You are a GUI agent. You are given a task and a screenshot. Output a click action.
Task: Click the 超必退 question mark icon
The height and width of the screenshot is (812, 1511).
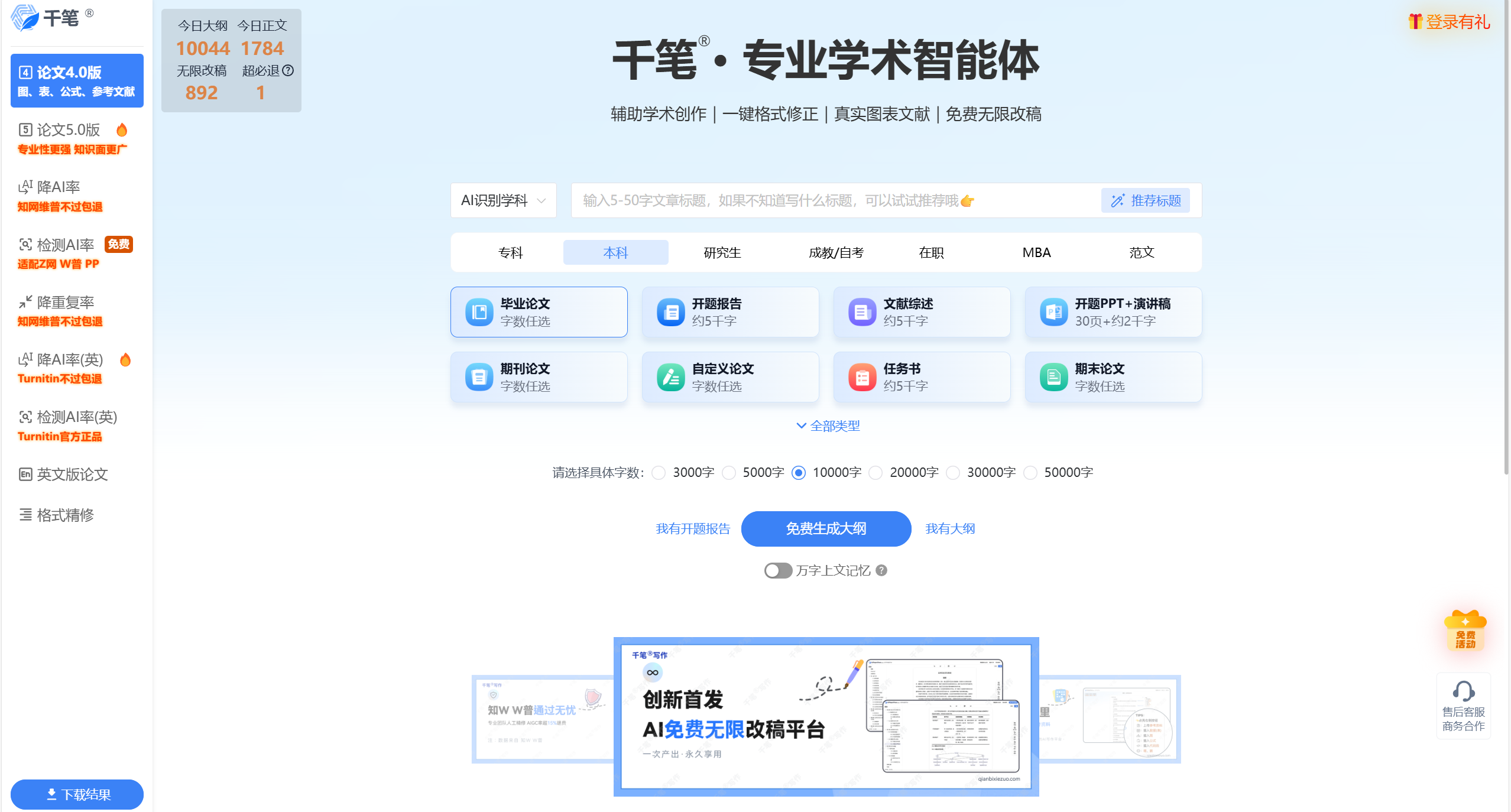point(288,71)
